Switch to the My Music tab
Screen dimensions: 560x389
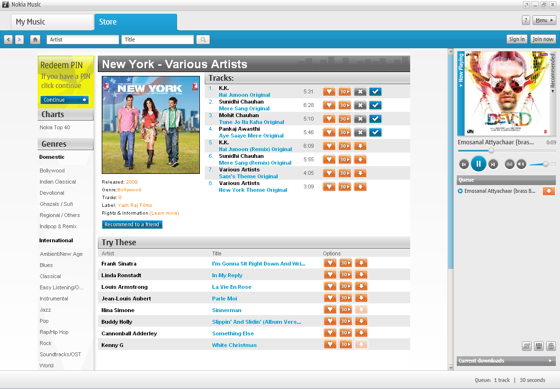[53, 22]
